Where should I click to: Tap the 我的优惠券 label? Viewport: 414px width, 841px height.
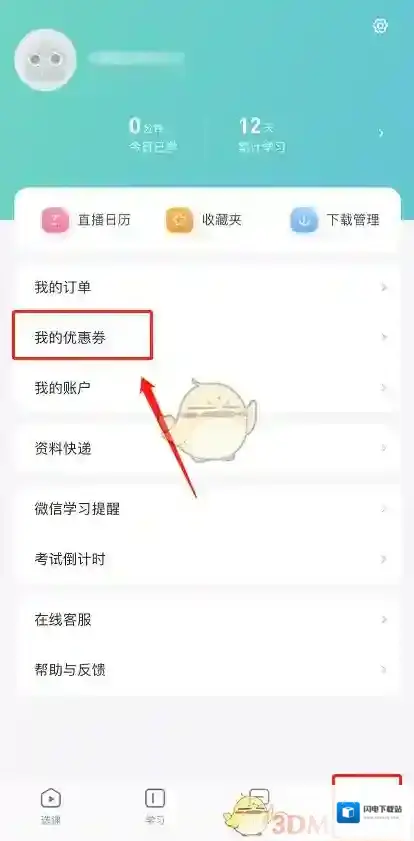70,338
